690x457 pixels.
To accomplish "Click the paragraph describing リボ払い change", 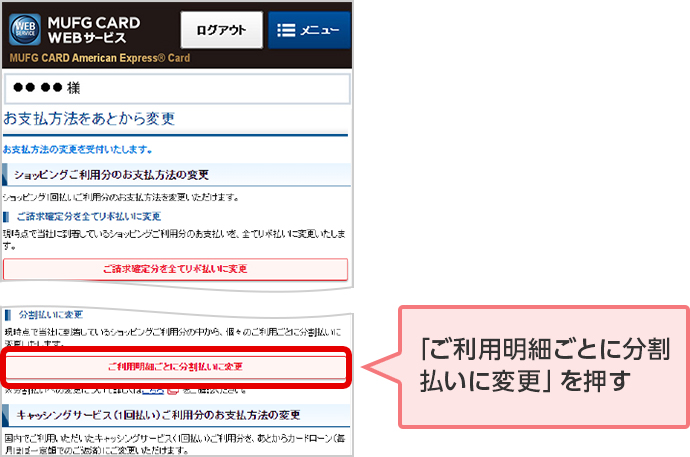I will click(175, 238).
